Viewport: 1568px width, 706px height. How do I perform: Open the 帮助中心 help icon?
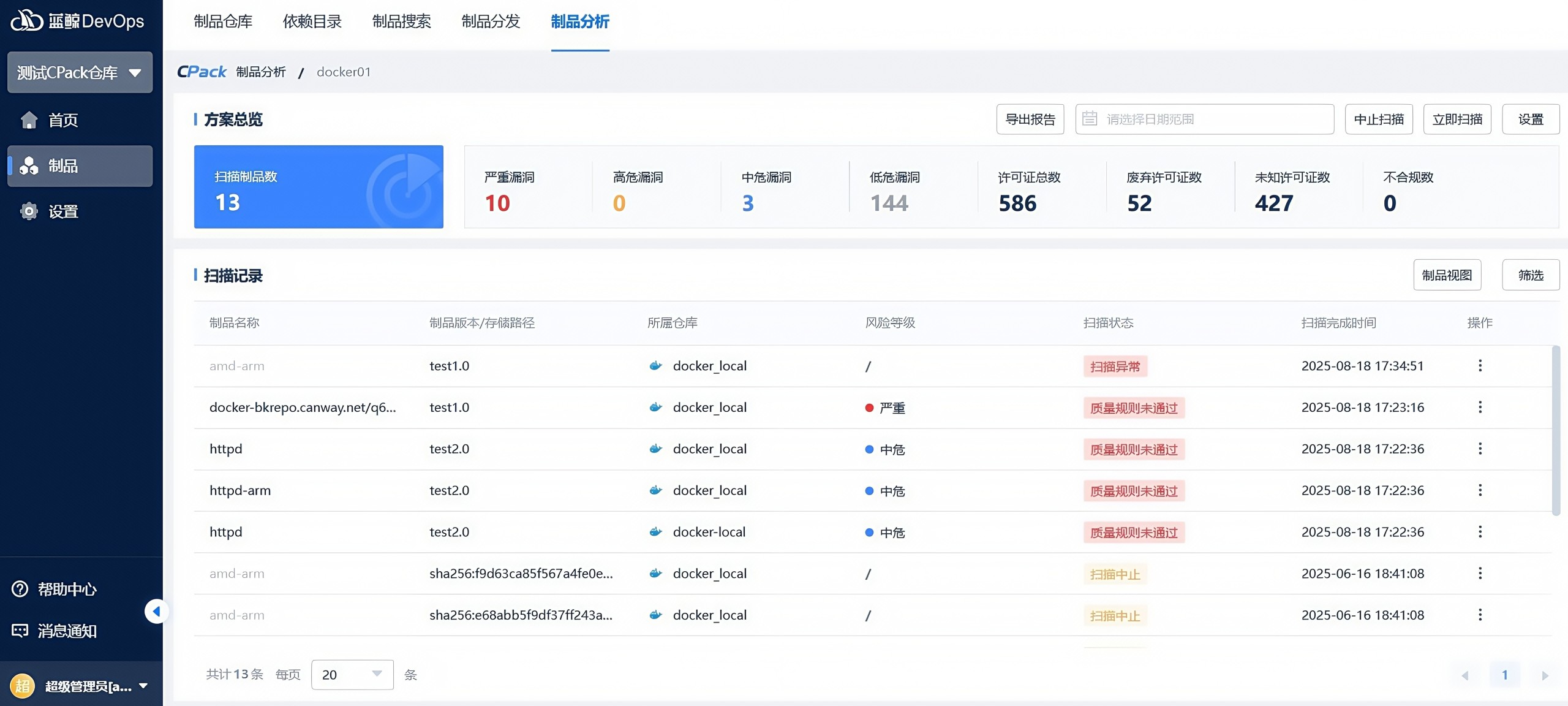point(20,589)
